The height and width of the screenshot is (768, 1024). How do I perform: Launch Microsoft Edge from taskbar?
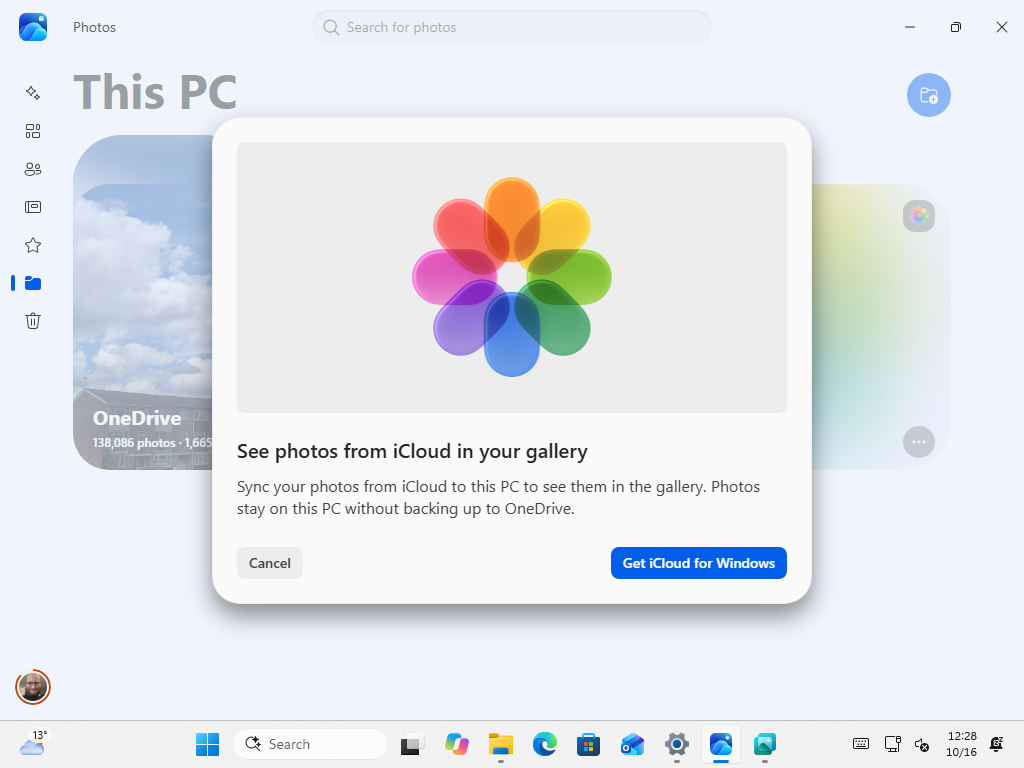tap(545, 744)
